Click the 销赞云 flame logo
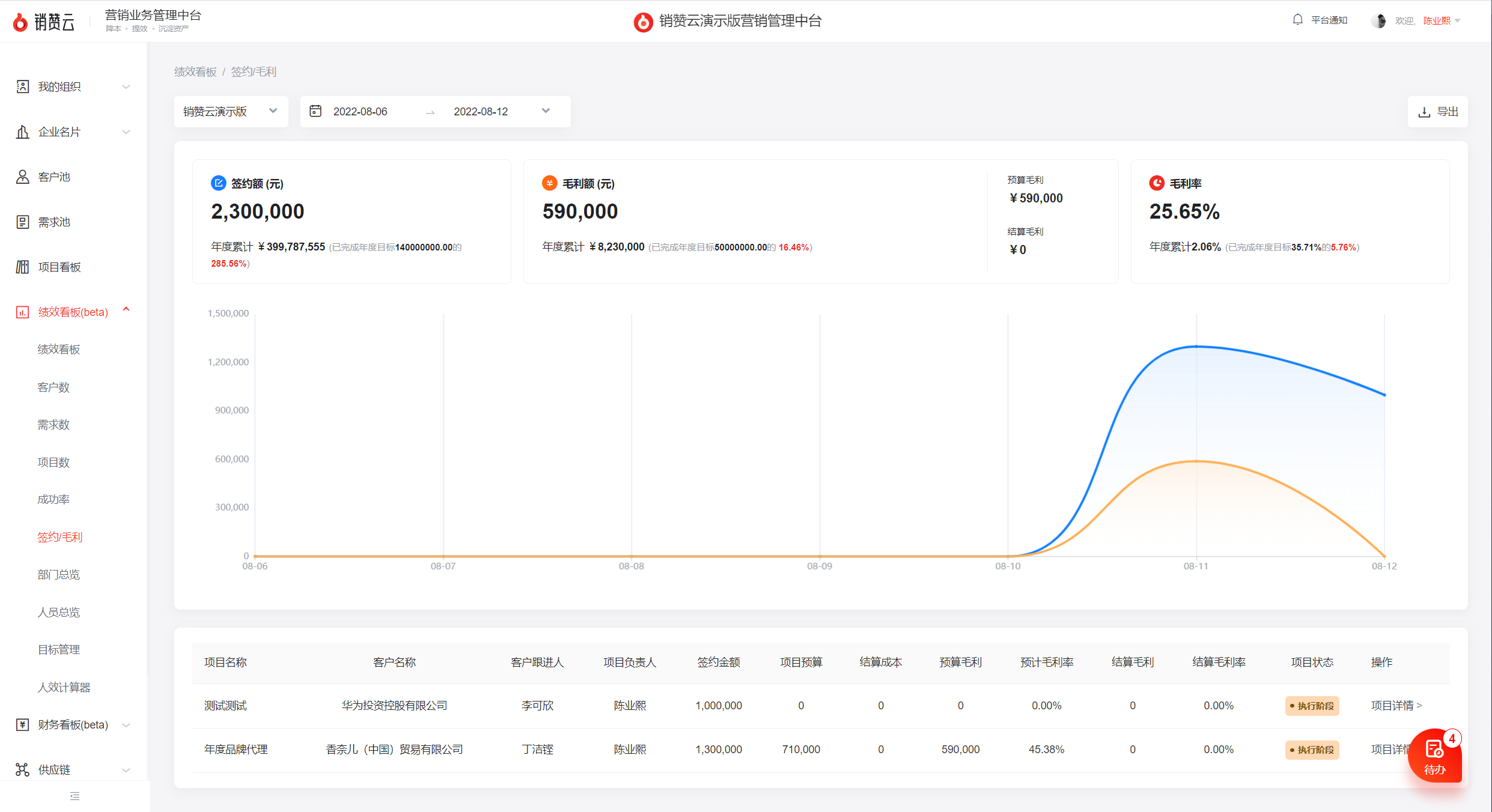The image size is (1492, 812). (20, 22)
